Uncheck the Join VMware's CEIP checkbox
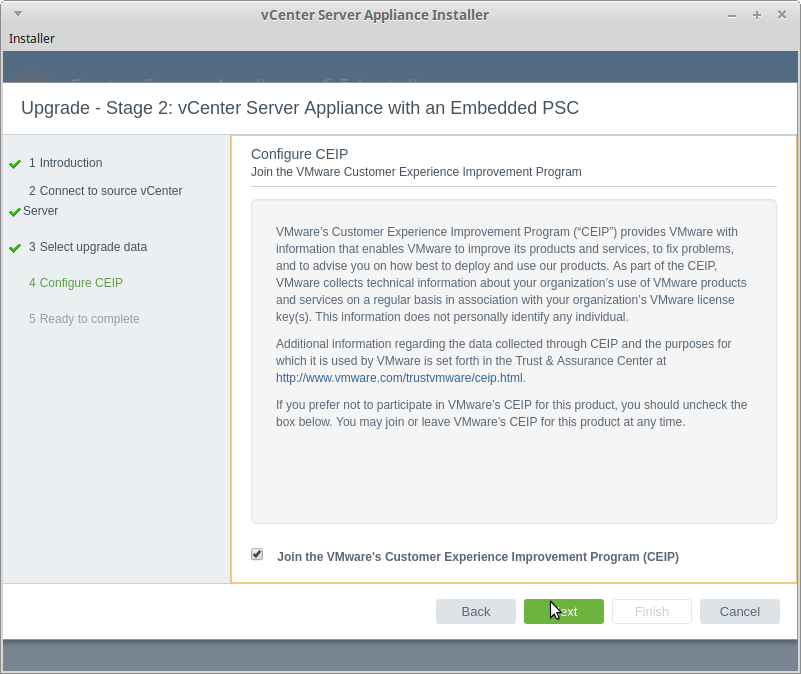This screenshot has width=801, height=674. pyautogui.click(x=257, y=554)
